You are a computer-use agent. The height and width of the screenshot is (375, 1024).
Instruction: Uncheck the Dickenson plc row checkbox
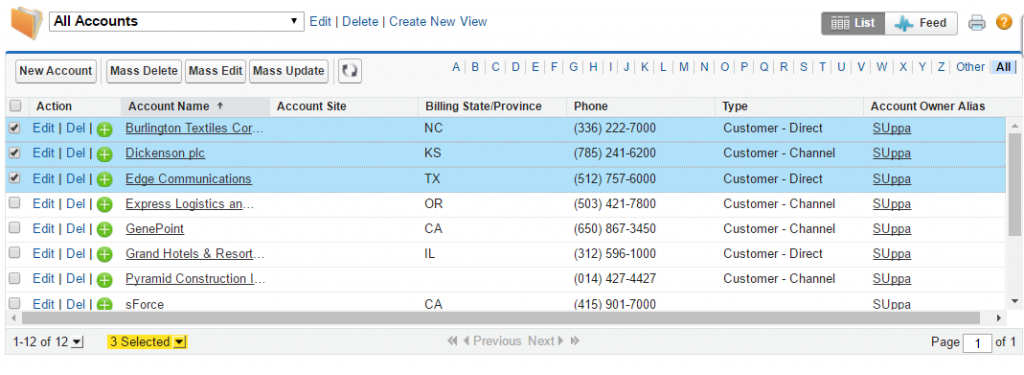point(14,153)
